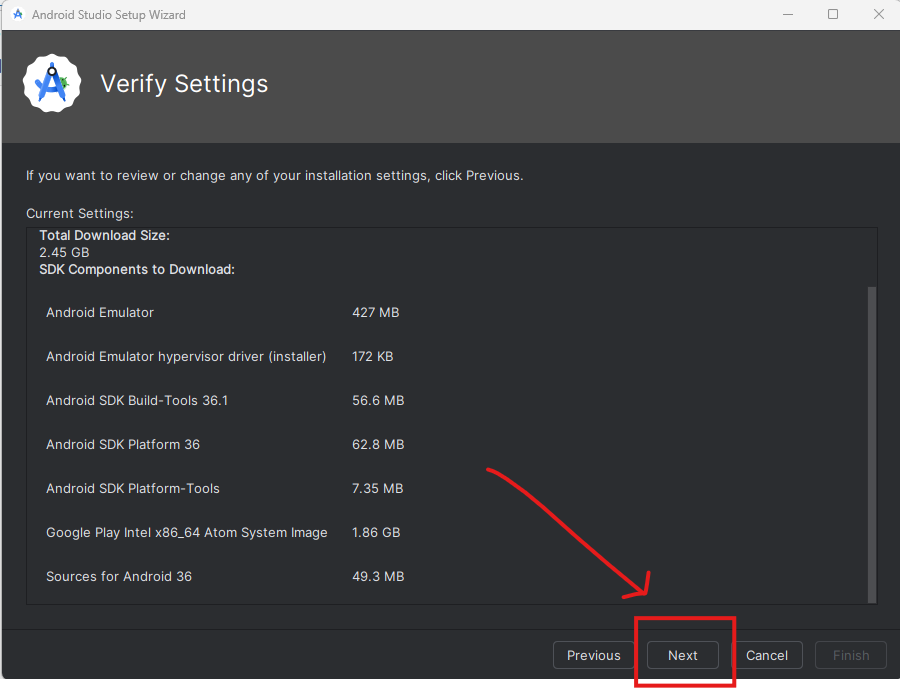Maximize the Setup Wizard window
The height and width of the screenshot is (689, 900).
click(x=832, y=15)
